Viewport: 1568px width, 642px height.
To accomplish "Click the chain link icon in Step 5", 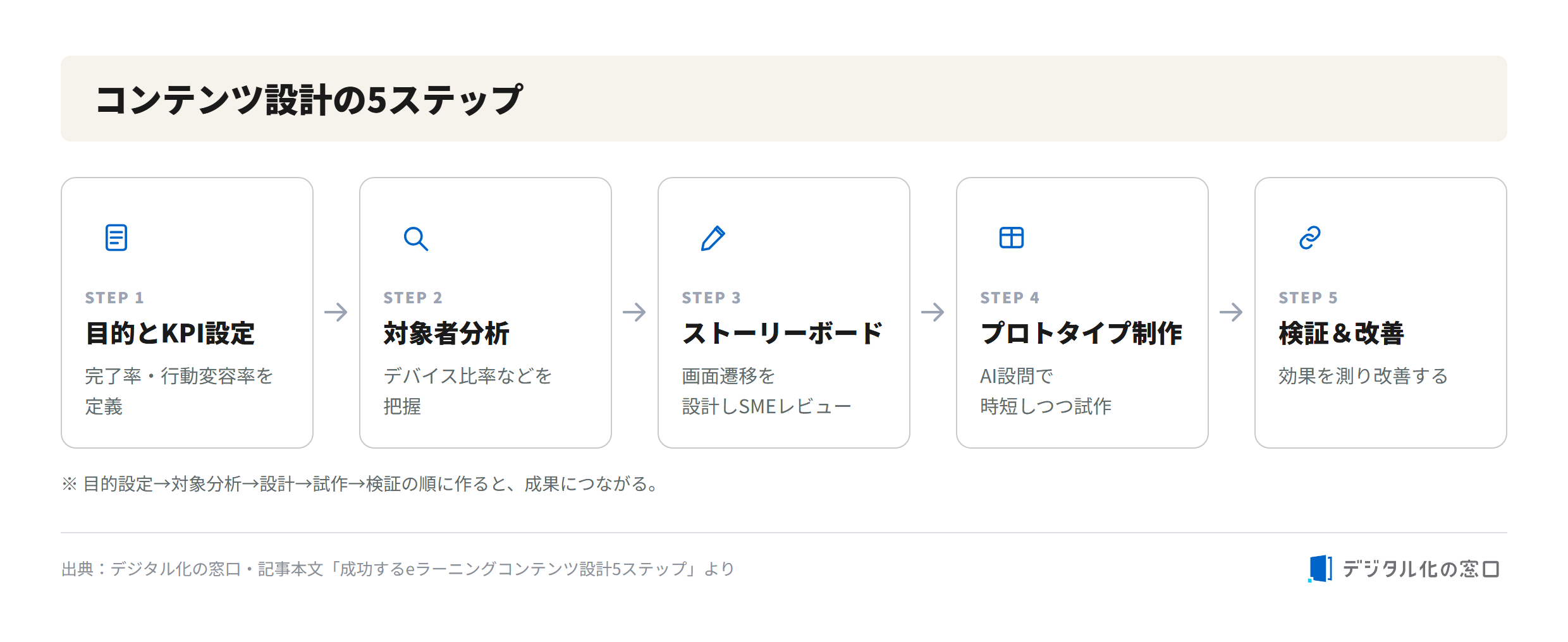I will coord(1310,238).
